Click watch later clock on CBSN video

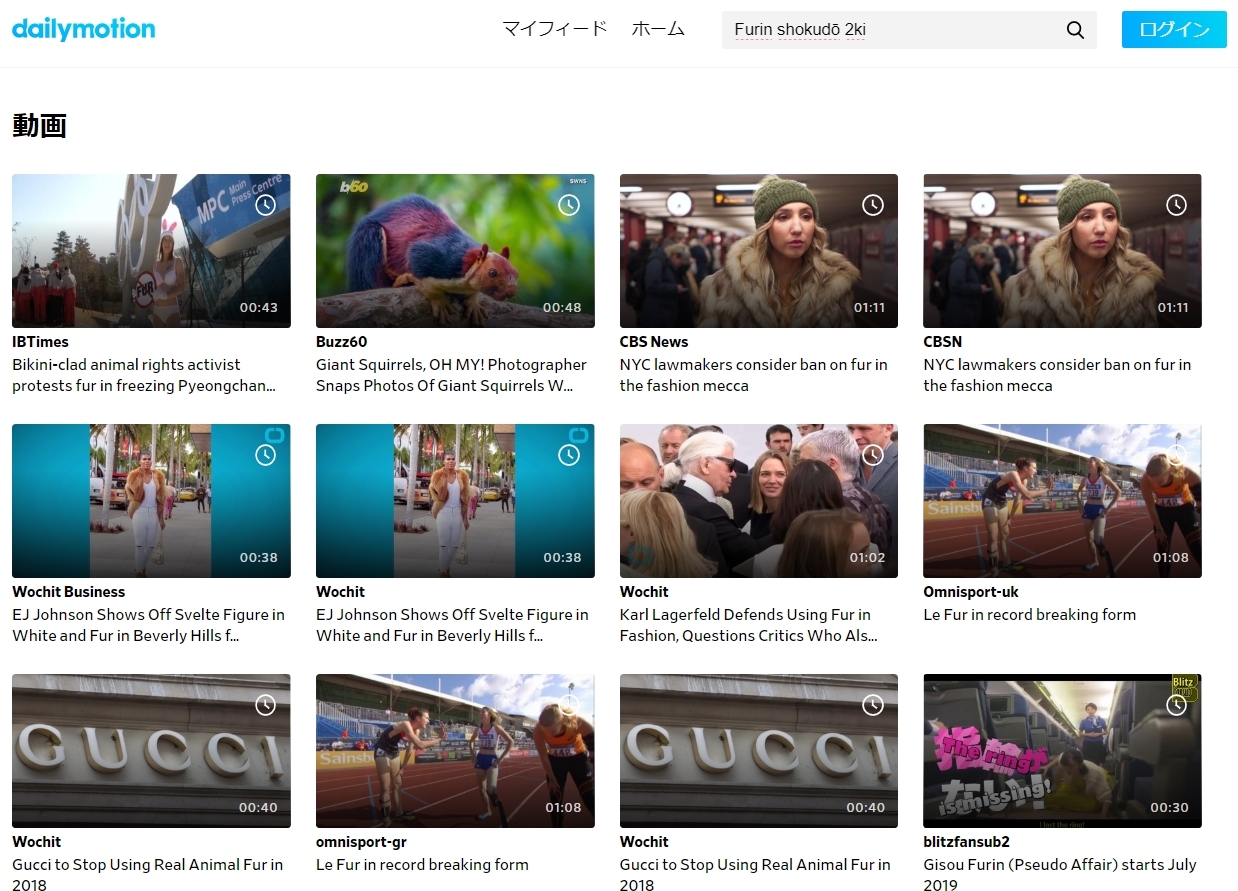point(1177,205)
